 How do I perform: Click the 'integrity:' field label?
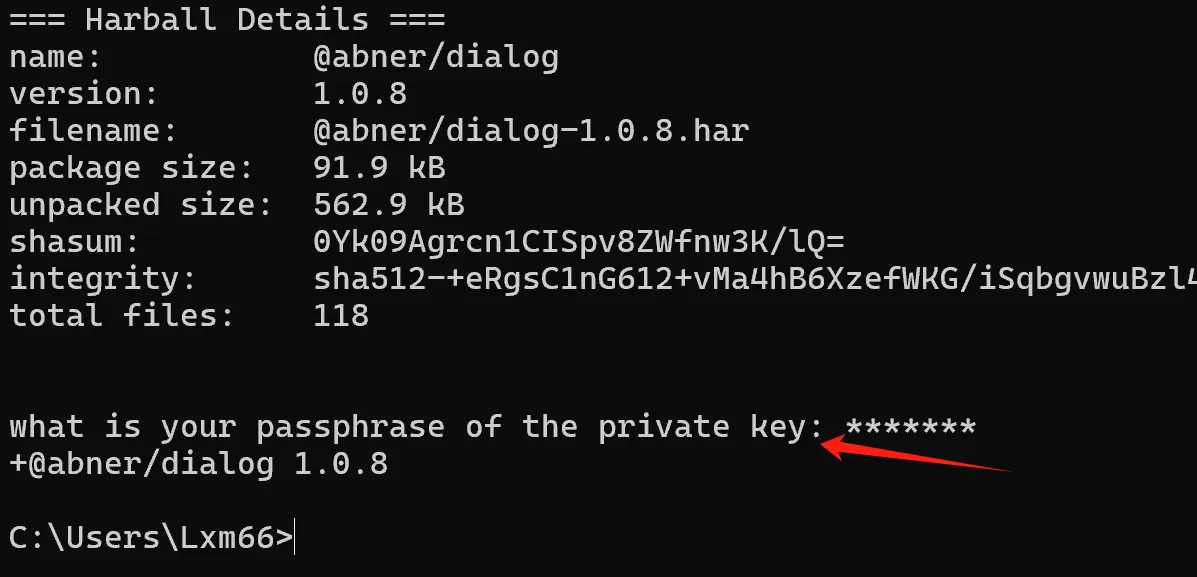(x=102, y=279)
